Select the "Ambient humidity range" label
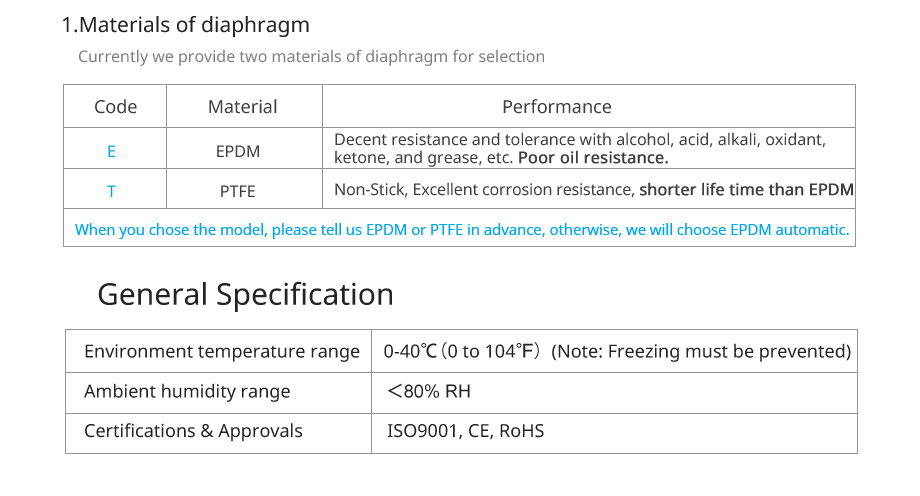 187,391
